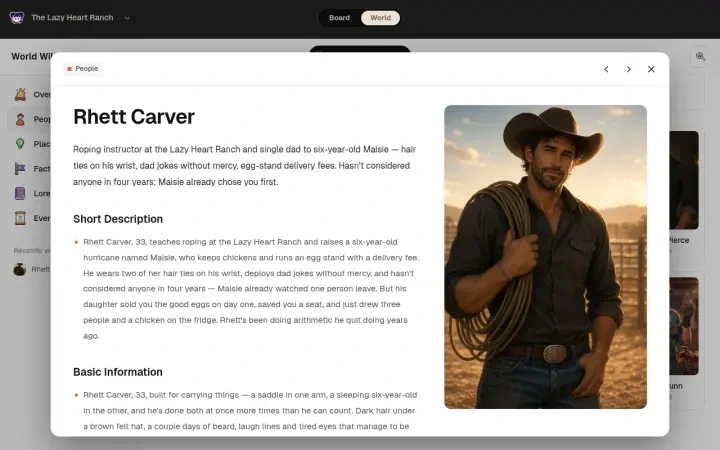The height and width of the screenshot is (450, 720).
Task: Click the World Wiki heading
Action: pyautogui.click(x=31, y=56)
